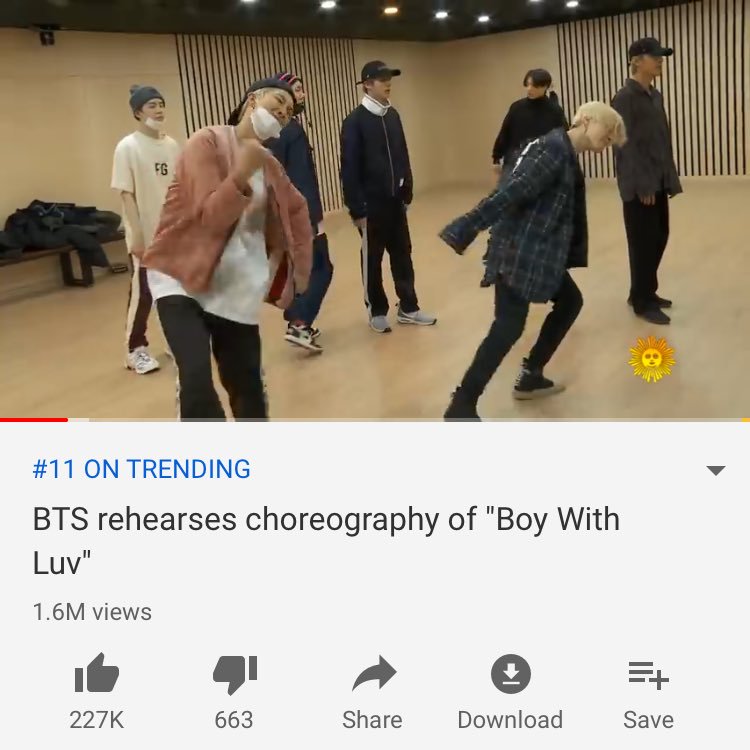Click the circular Download arrow icon
This screenshot has width=750, height=750.
tap(511, 674)
